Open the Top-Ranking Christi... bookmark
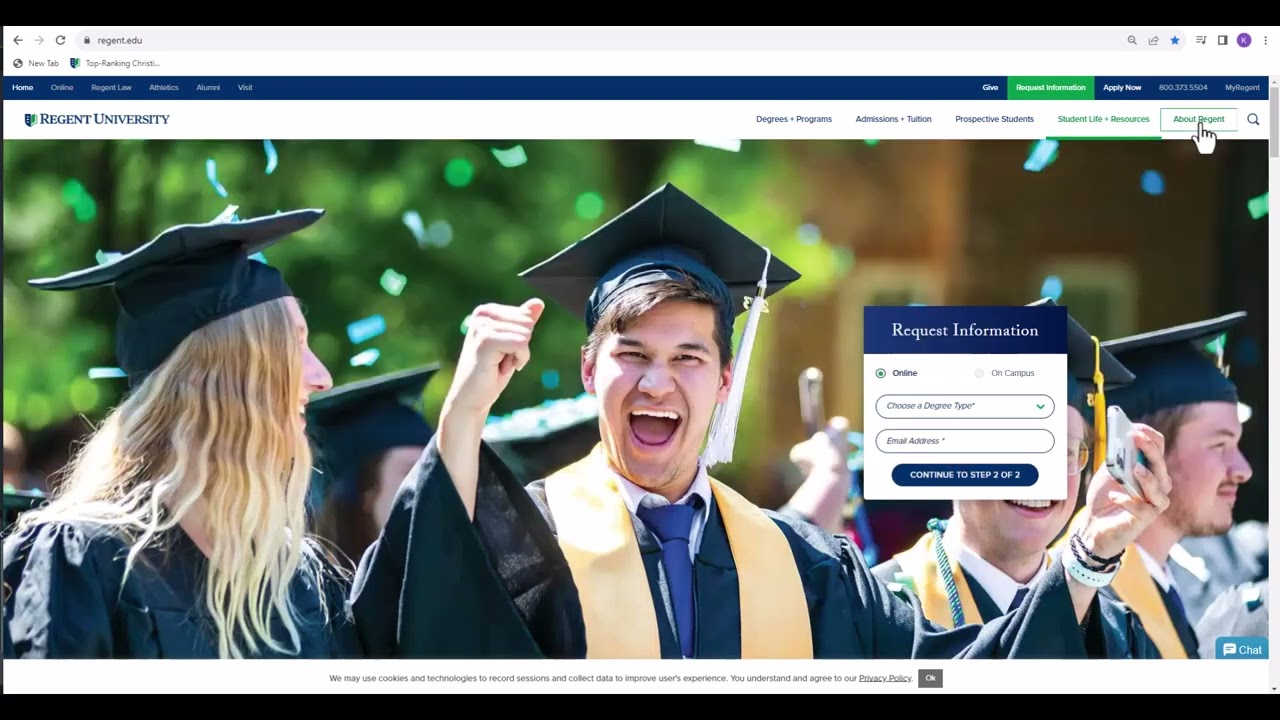Screen dimensions: 1280x720 115,63
